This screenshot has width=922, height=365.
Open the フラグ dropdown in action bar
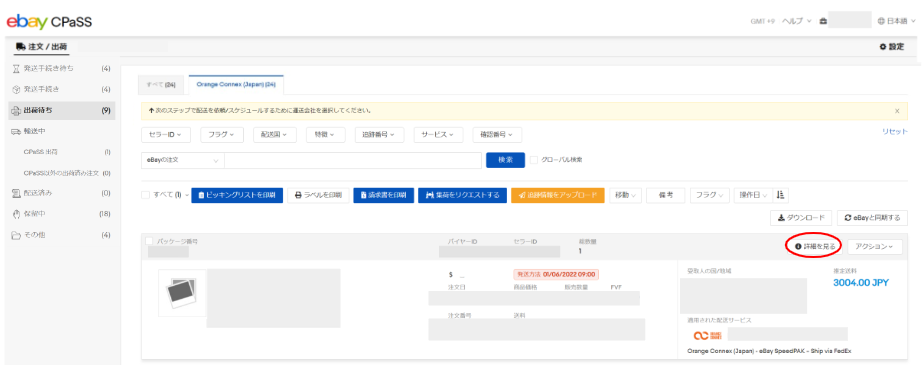pyautogui.click(x=710, y=195)
